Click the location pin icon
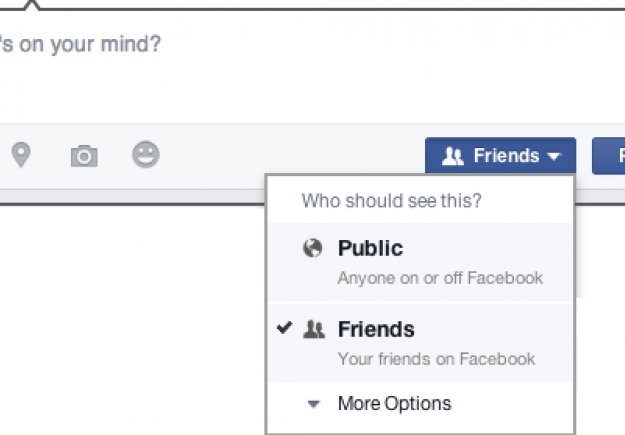The image size is (625, 435). (20, 155)
